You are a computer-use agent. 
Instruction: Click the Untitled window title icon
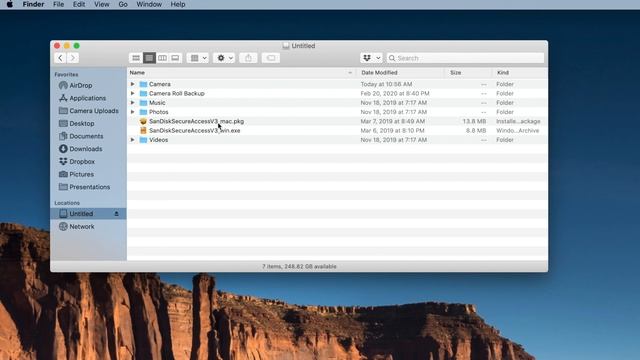(286, 46)
